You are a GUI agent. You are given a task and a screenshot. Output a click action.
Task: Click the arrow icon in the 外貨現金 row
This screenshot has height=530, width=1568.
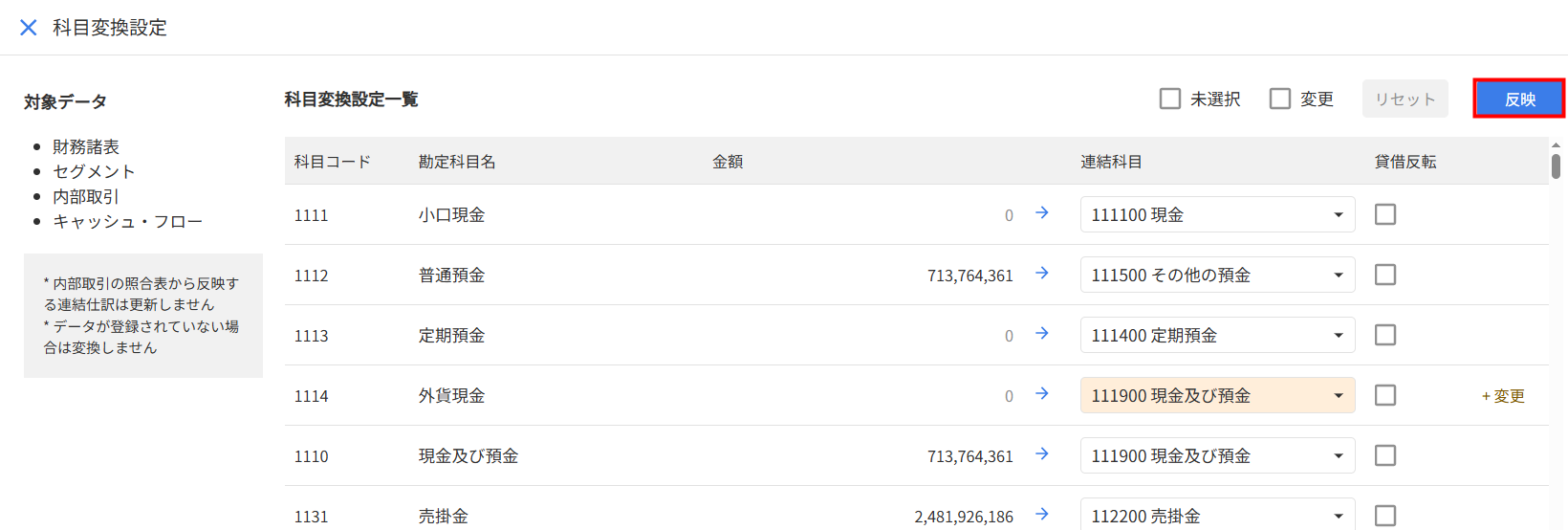point(1042,394)
